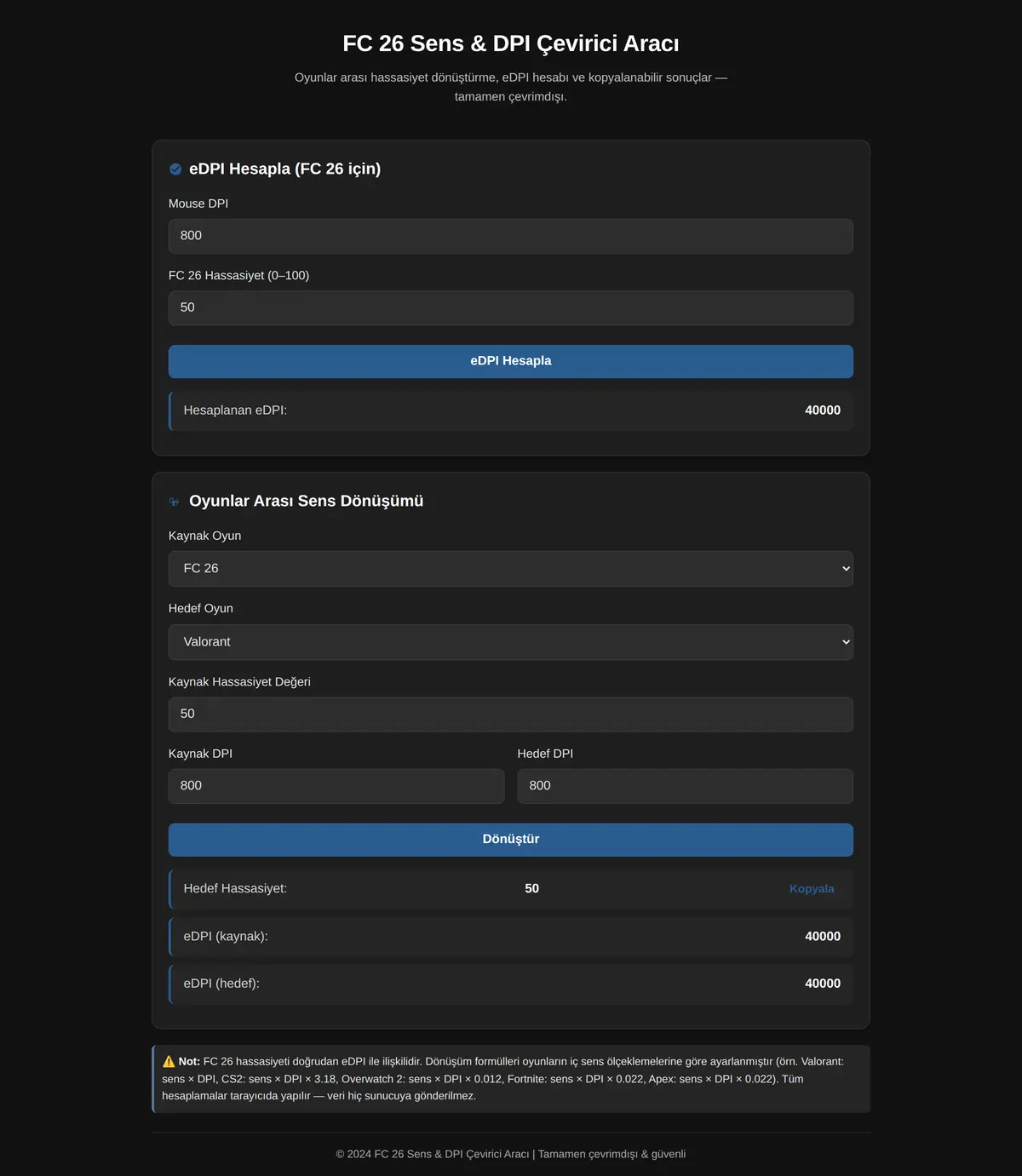The height and width of the screenshot is (1176, 1022).
Task: Click the eDPI (hedef) label
Action: click(x=221, y=984)
